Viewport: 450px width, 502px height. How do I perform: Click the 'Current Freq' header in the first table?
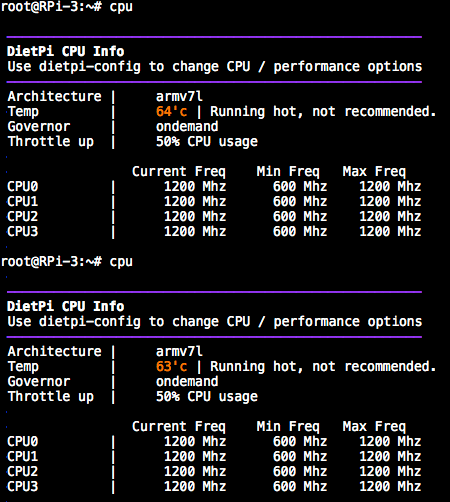pyautogui.click(x=179, y=172)
